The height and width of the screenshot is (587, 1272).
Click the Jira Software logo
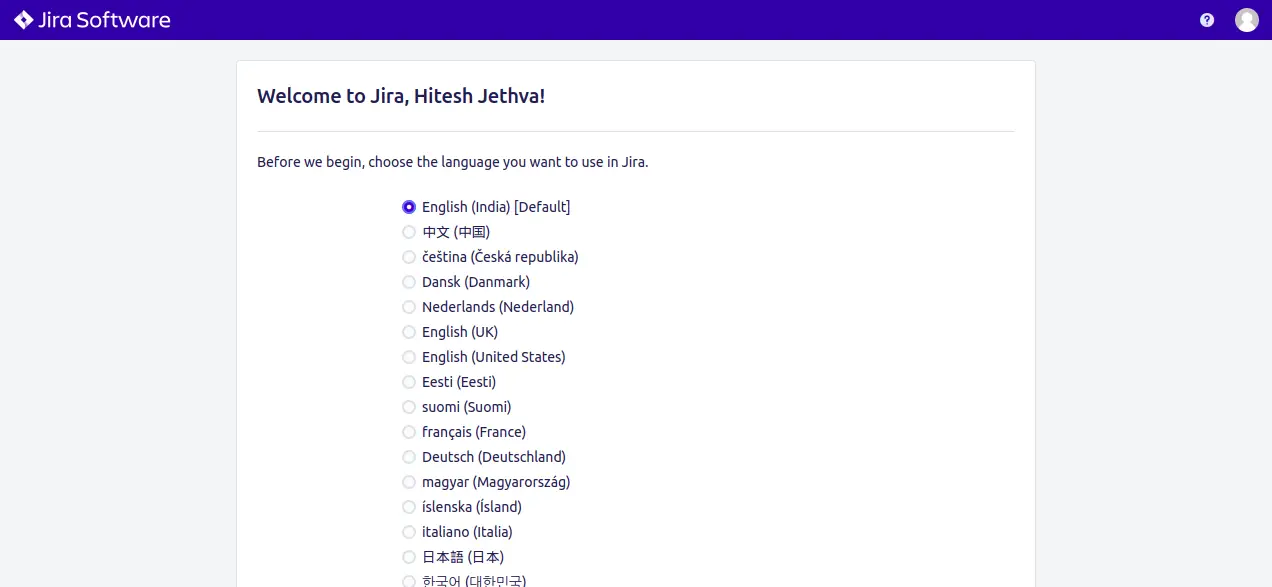pos(92,20)
